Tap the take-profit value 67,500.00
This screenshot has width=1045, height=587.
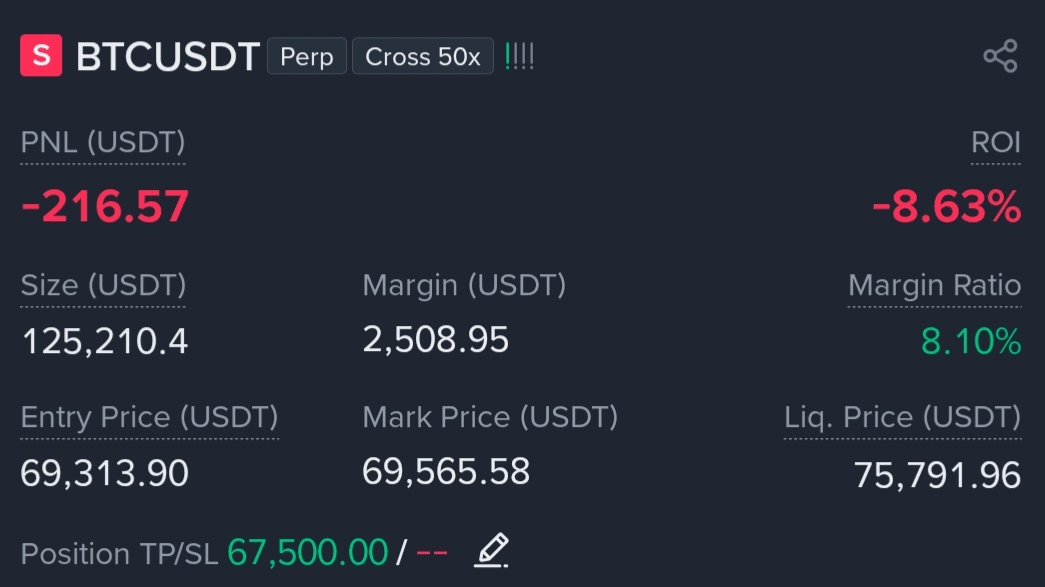(x=307, y=552)
